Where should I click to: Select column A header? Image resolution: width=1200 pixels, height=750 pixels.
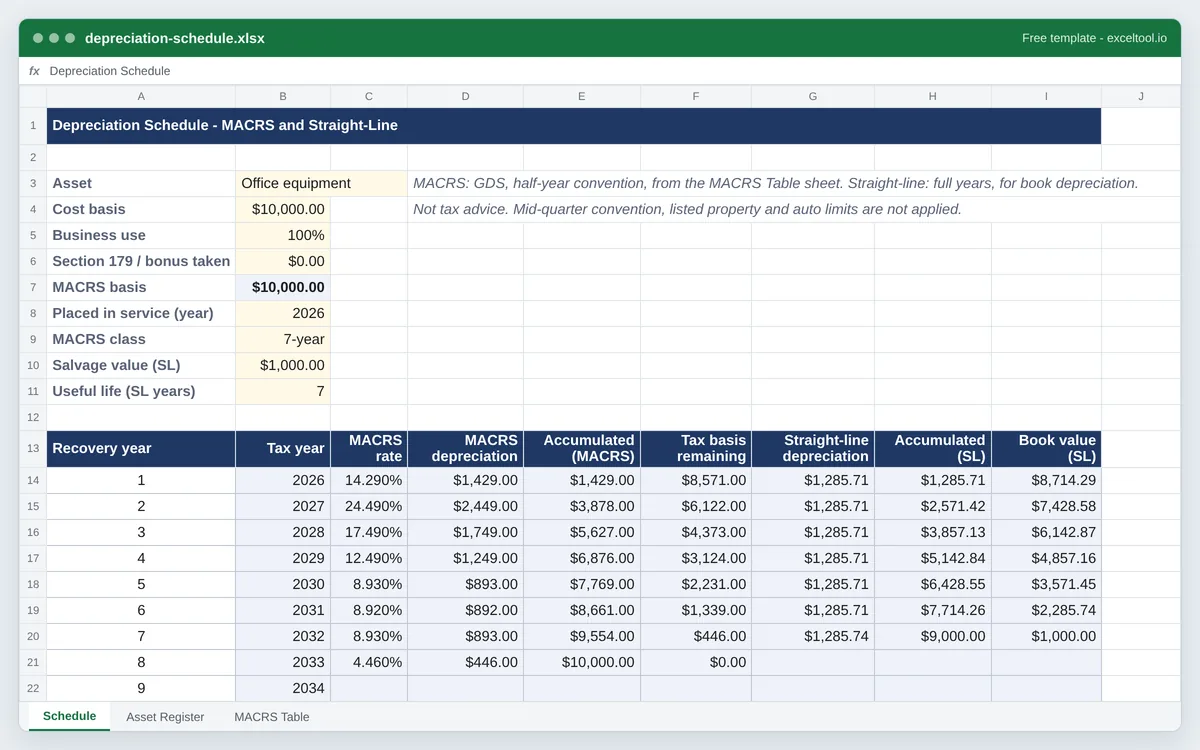pyautogui.click(x=141, y=96)
